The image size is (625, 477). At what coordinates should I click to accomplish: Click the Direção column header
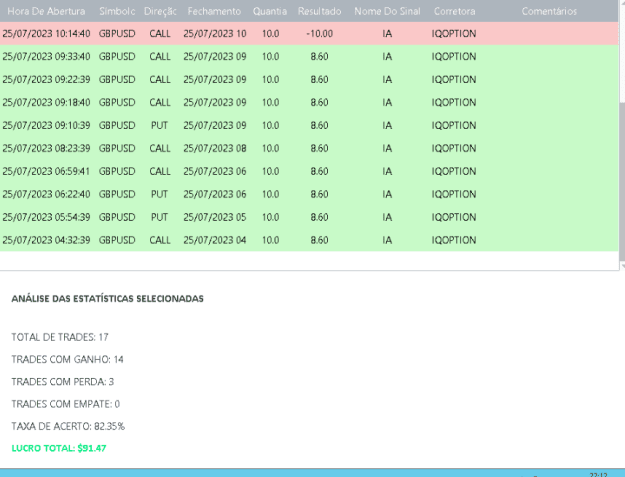pos(160,11)
